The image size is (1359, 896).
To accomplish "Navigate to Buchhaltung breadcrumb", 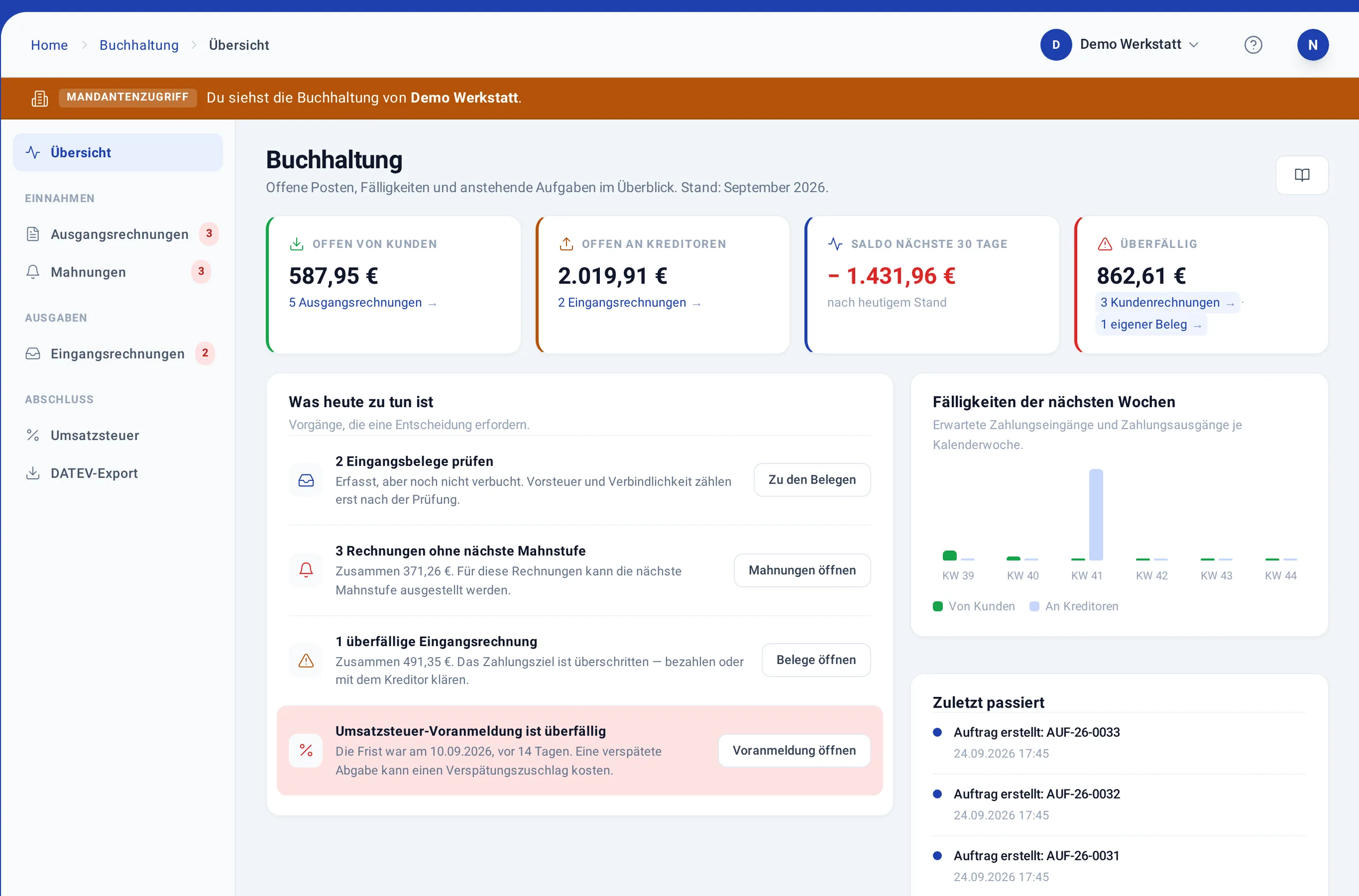I will pos(139,45).
